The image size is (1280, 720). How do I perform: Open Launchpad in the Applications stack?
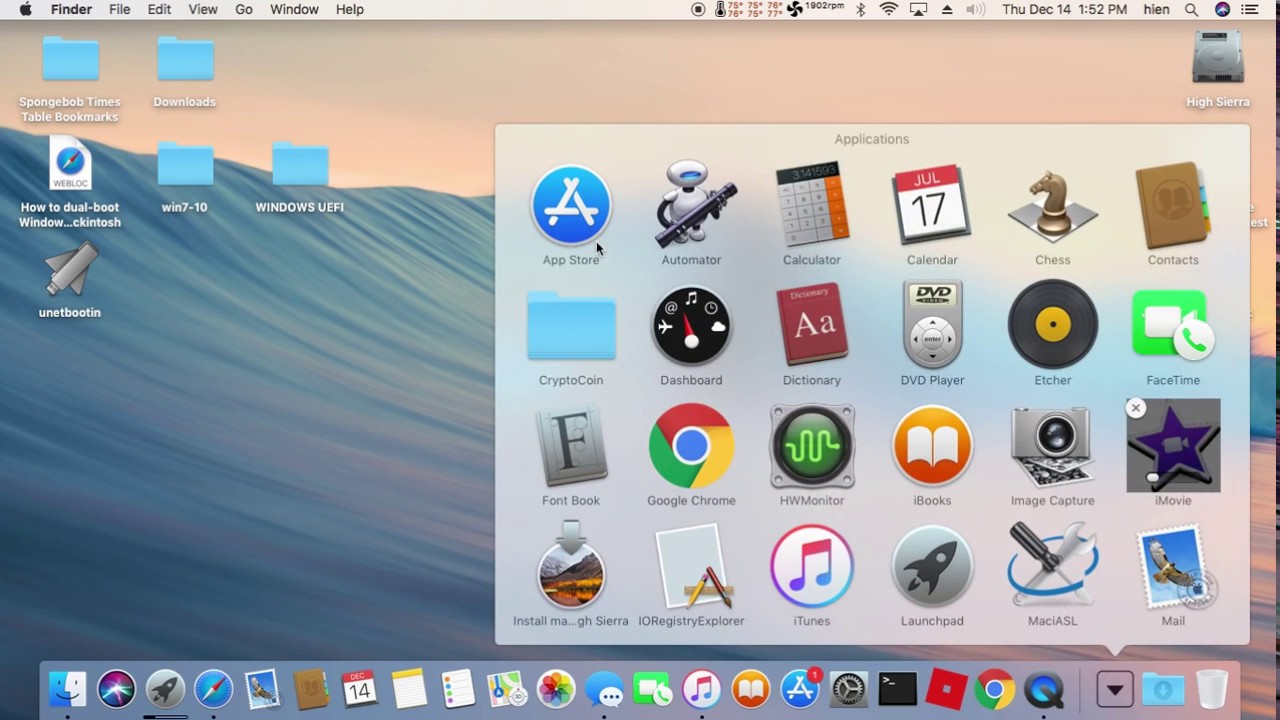932,566
